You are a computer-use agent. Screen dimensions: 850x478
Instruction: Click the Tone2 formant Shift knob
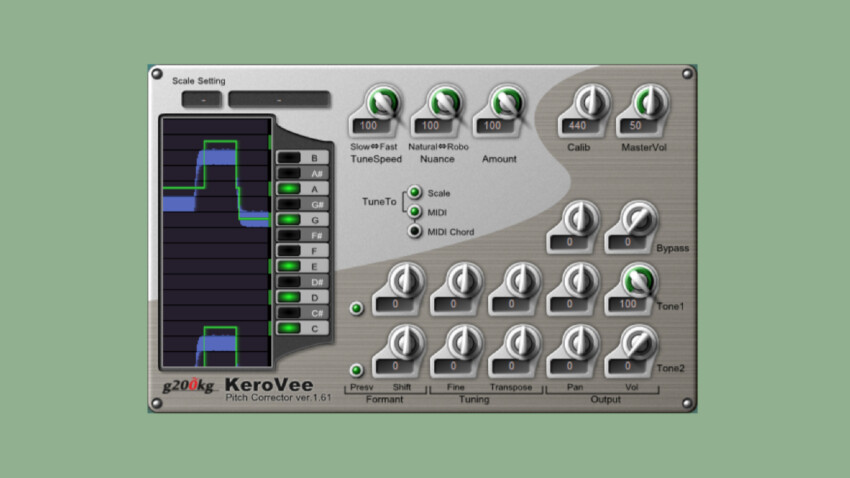click(x=405, y=342)
